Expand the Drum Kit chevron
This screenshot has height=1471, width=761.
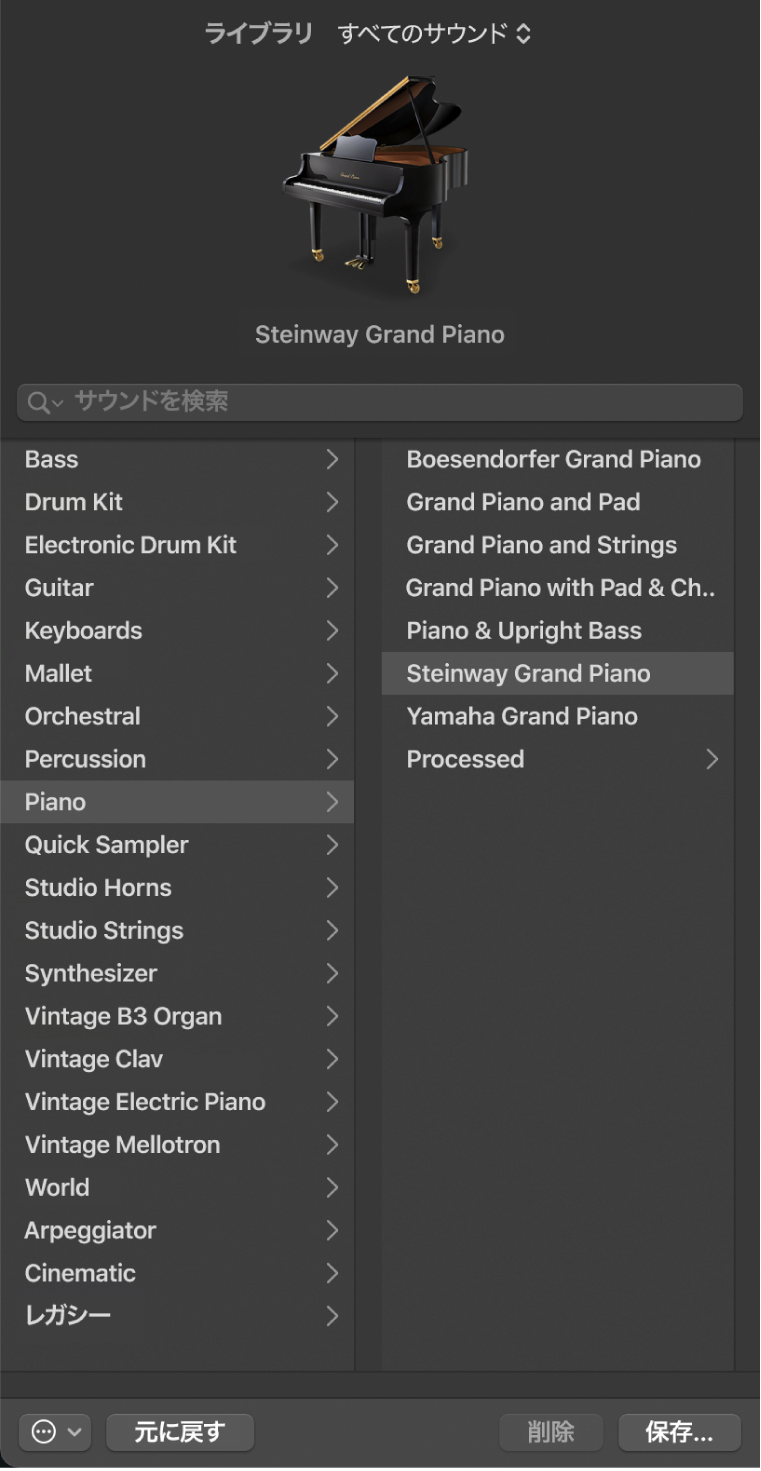click(x=332, y=503)
